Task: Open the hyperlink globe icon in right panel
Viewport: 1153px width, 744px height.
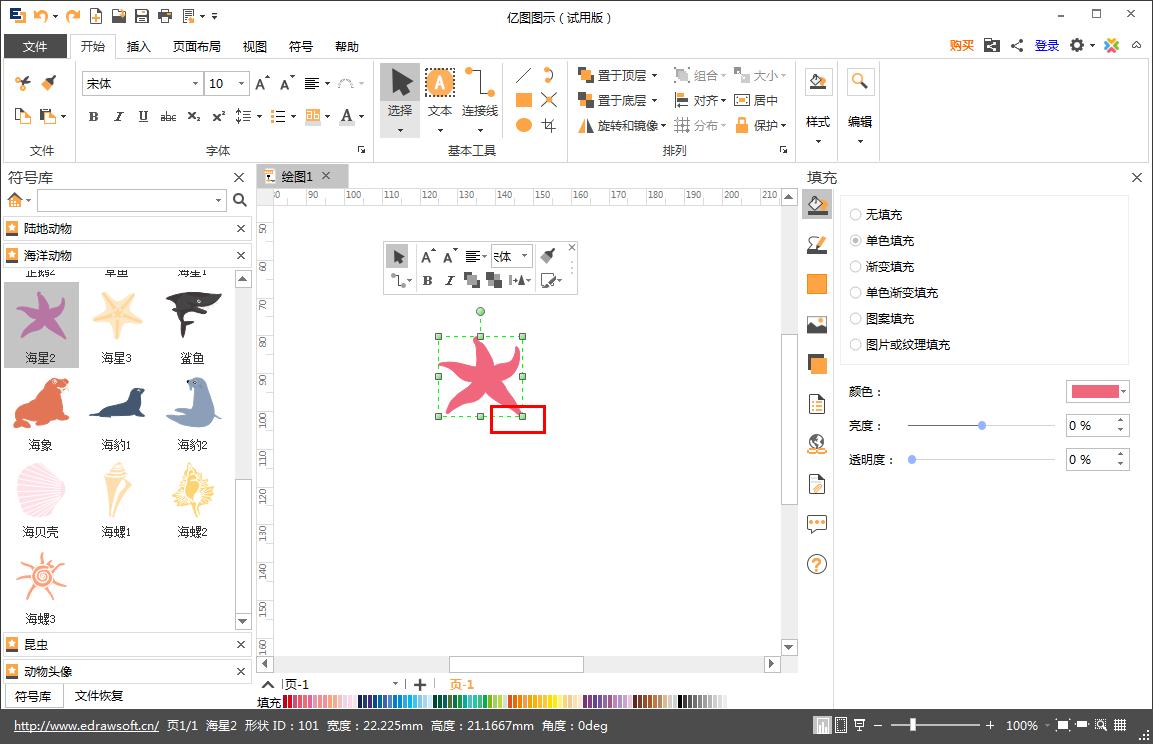Action: (x=816, y=443)
